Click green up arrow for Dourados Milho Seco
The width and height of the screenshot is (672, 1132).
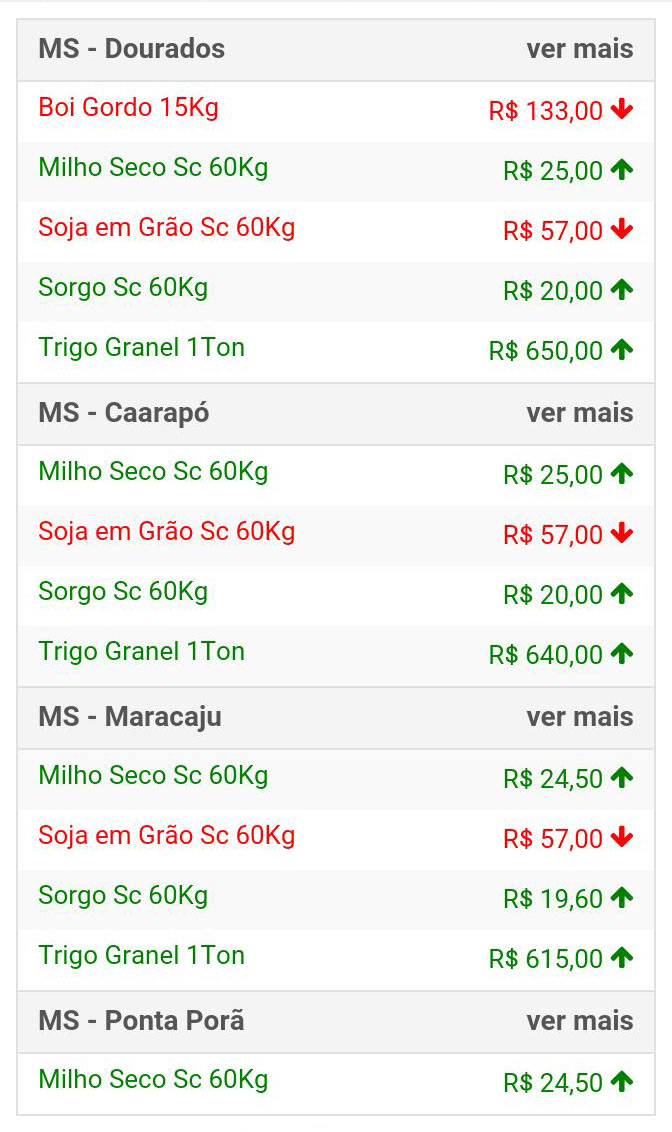tap(621, 170)
